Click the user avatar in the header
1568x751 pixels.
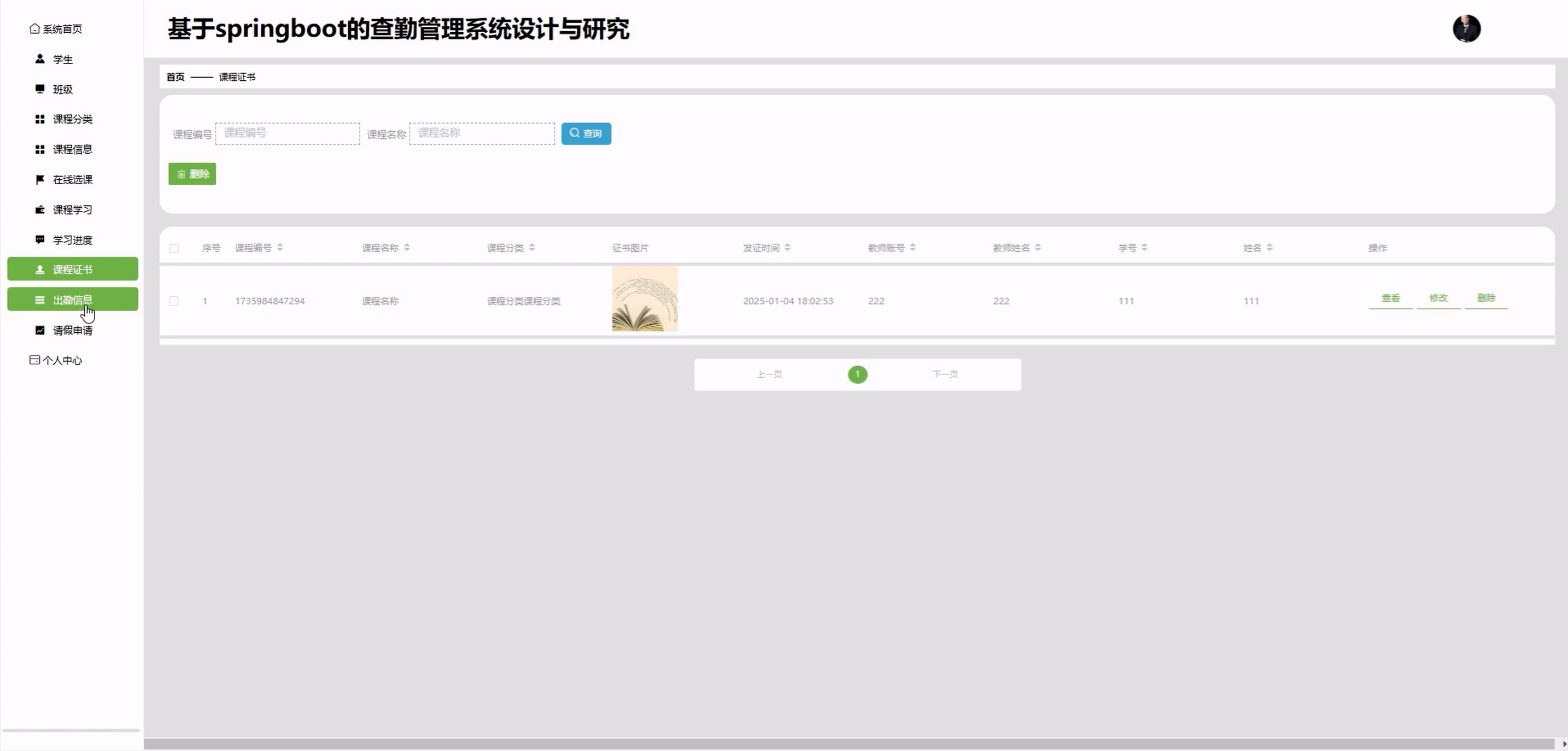tap(1466, 28)
